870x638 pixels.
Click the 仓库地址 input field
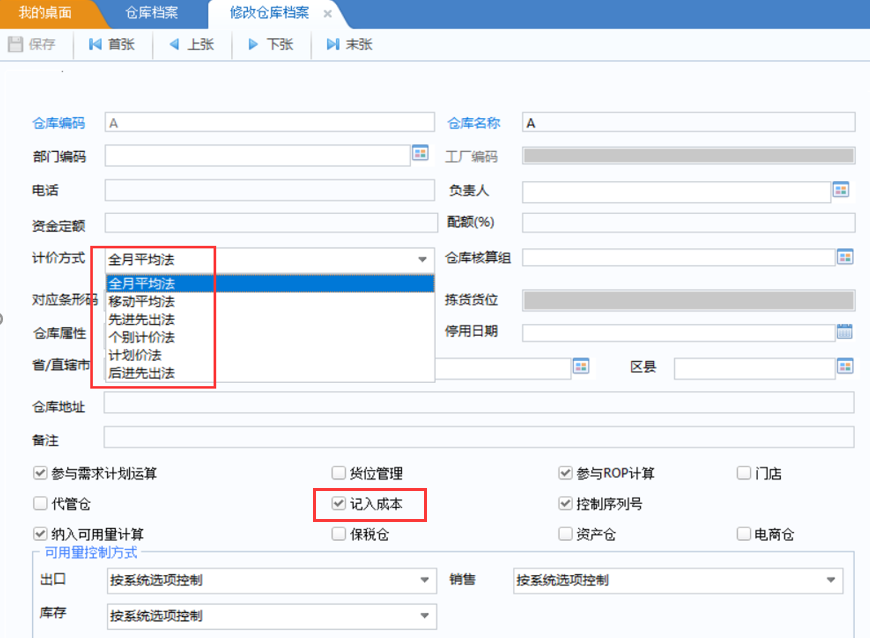(478, 402)
